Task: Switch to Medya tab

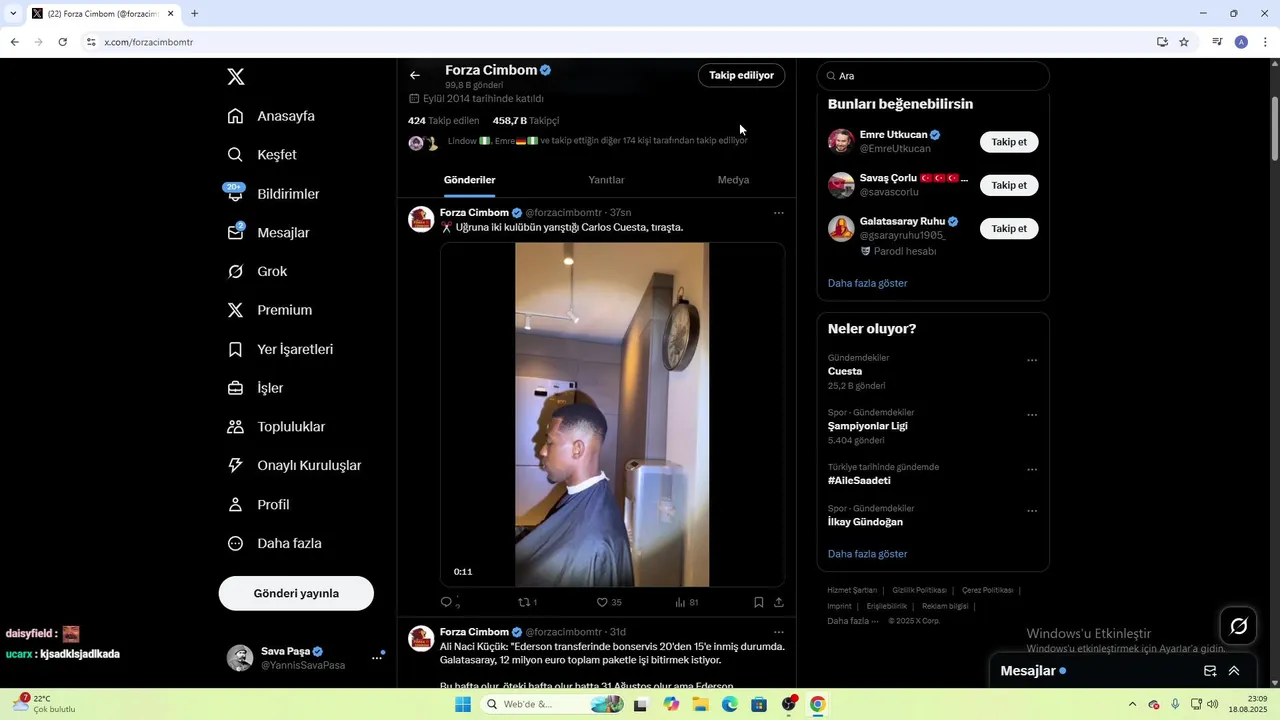Action: [733, 180]
